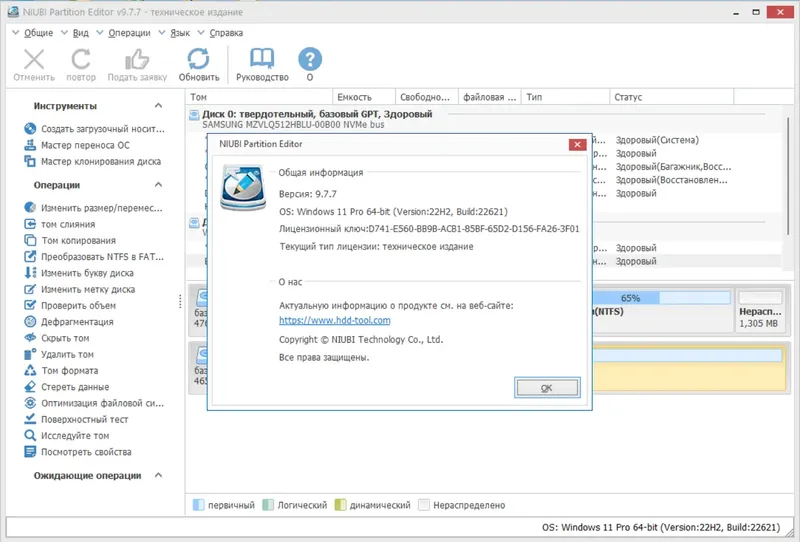800x542 pixels.
Task: Choose Изменить букву диска
Action: [x=79, y=273]
